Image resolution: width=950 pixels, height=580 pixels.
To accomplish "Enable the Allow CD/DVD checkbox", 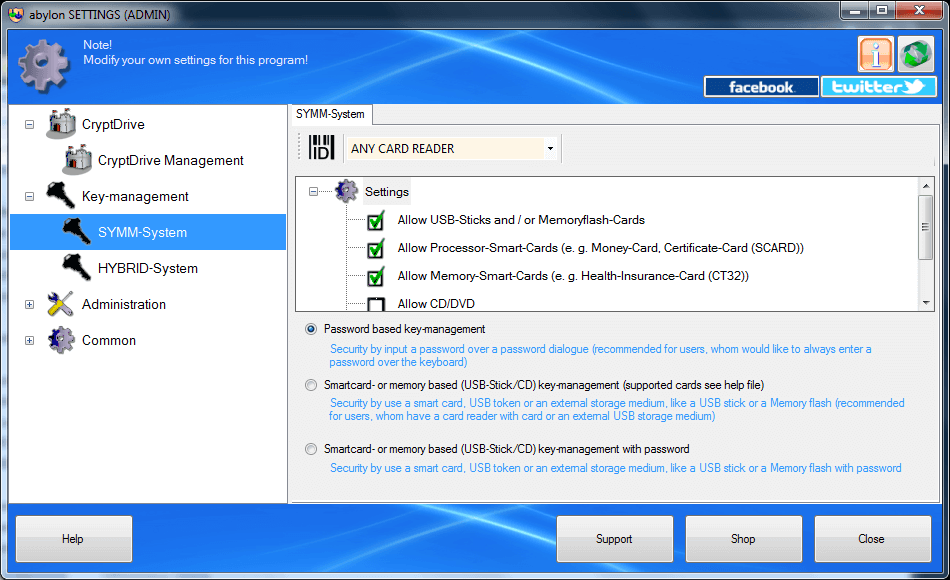I will [376, 304].
